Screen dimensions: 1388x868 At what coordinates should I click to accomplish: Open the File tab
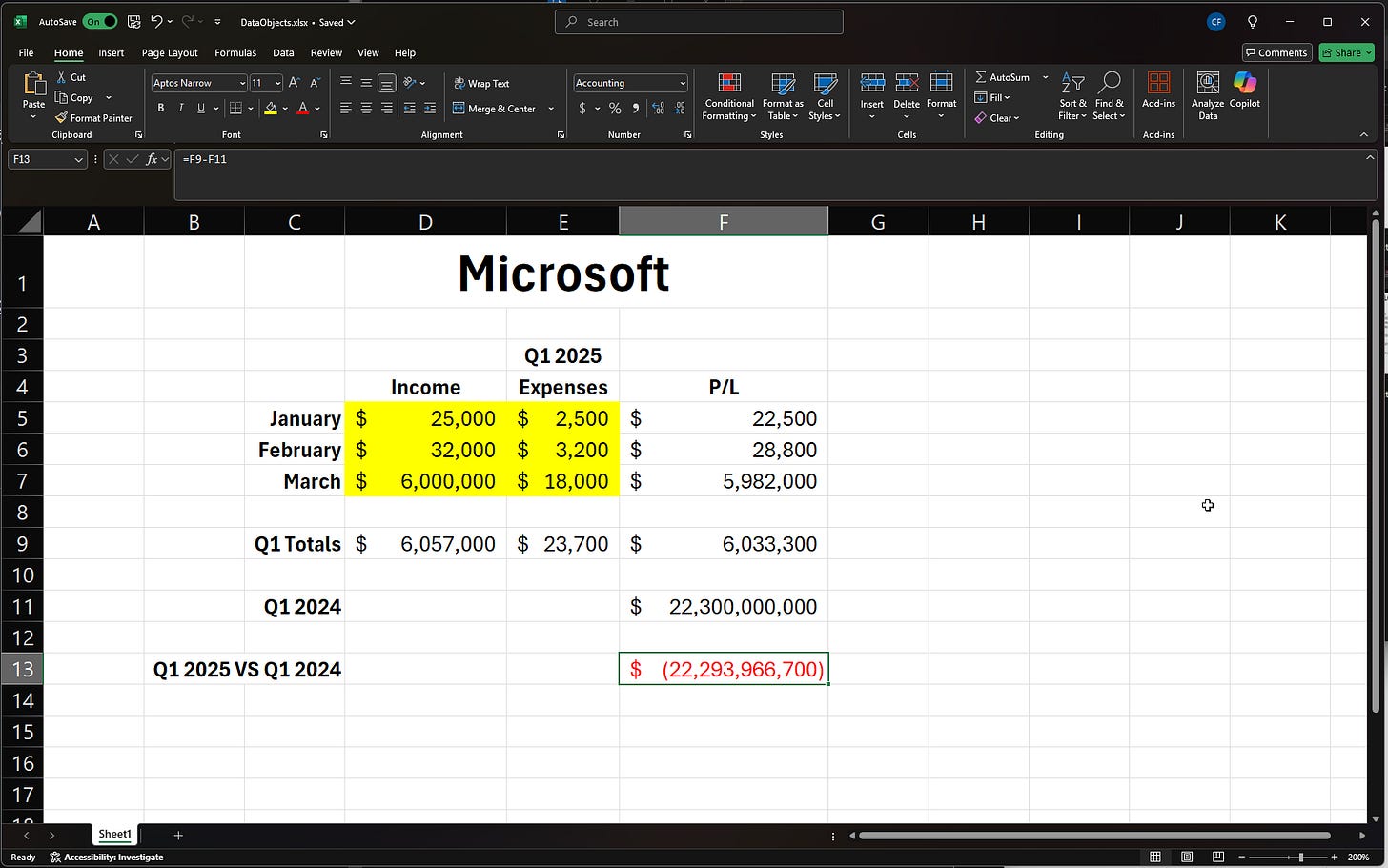pyautogui.click(x=26, y=52)
